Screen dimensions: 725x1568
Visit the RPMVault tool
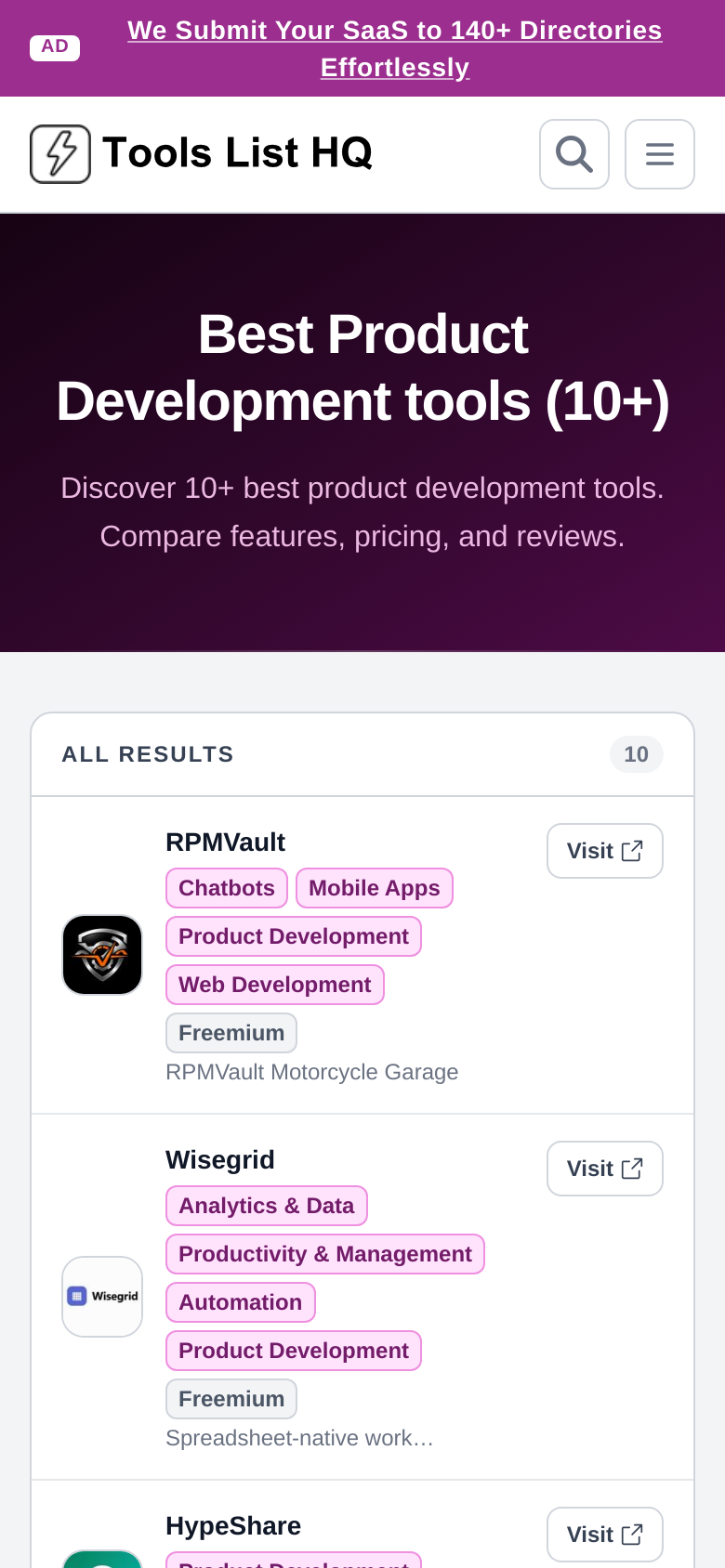605,851
